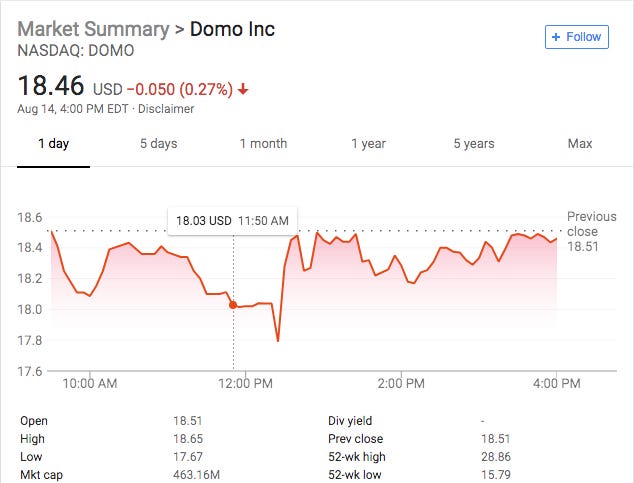The height and width of the screenshot is (483, 634).
Task: Click the Market Summary breadcrumb
Action: (x=93, y=29)
